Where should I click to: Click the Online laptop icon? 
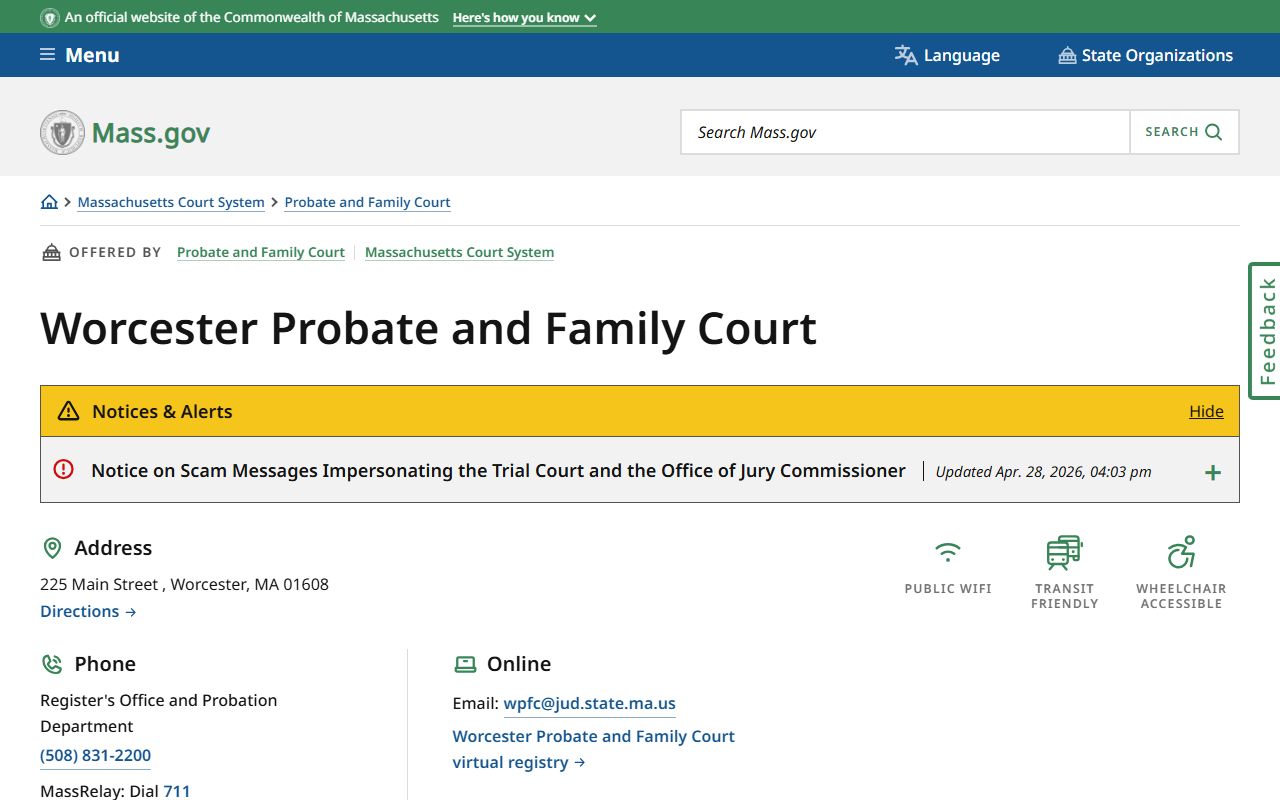click(x=465, y=664)
